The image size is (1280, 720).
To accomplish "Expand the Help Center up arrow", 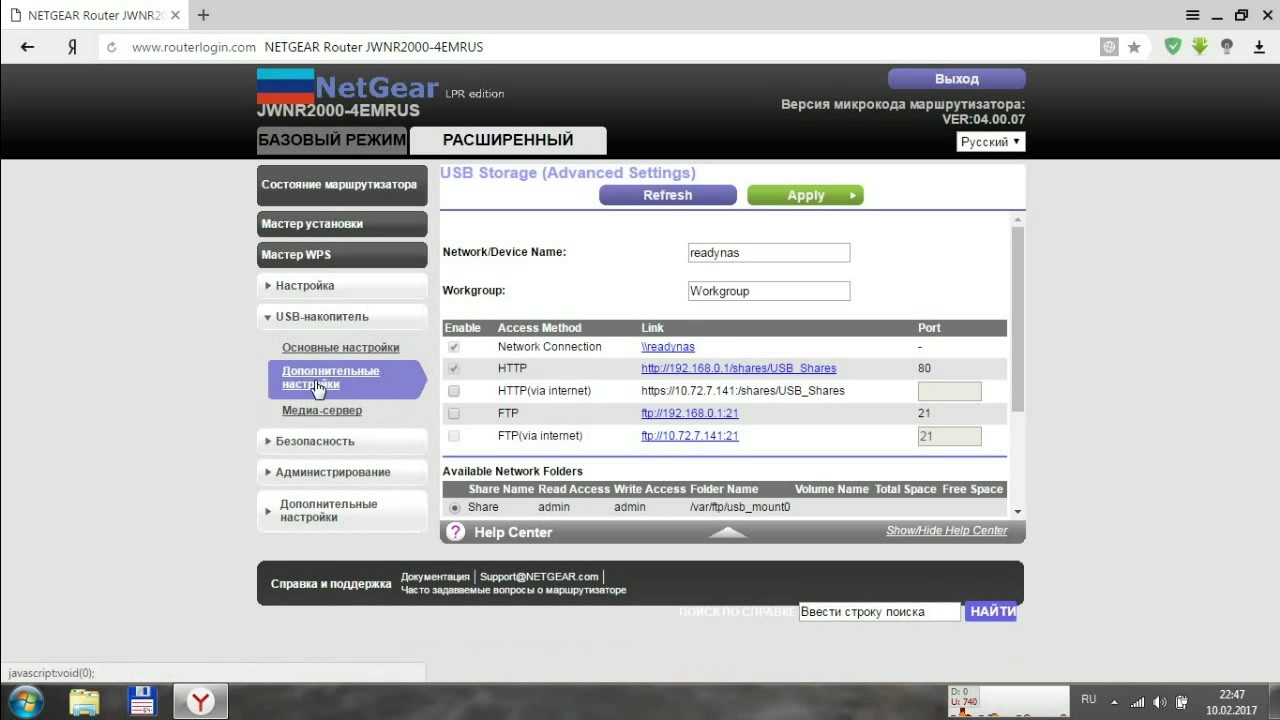I will tap(727, 533).
